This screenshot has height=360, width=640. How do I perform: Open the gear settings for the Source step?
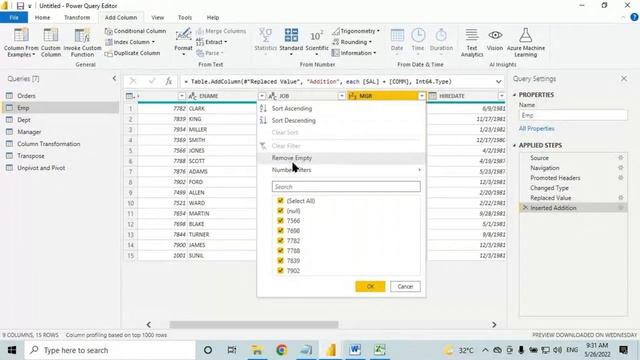coord(620,158)
